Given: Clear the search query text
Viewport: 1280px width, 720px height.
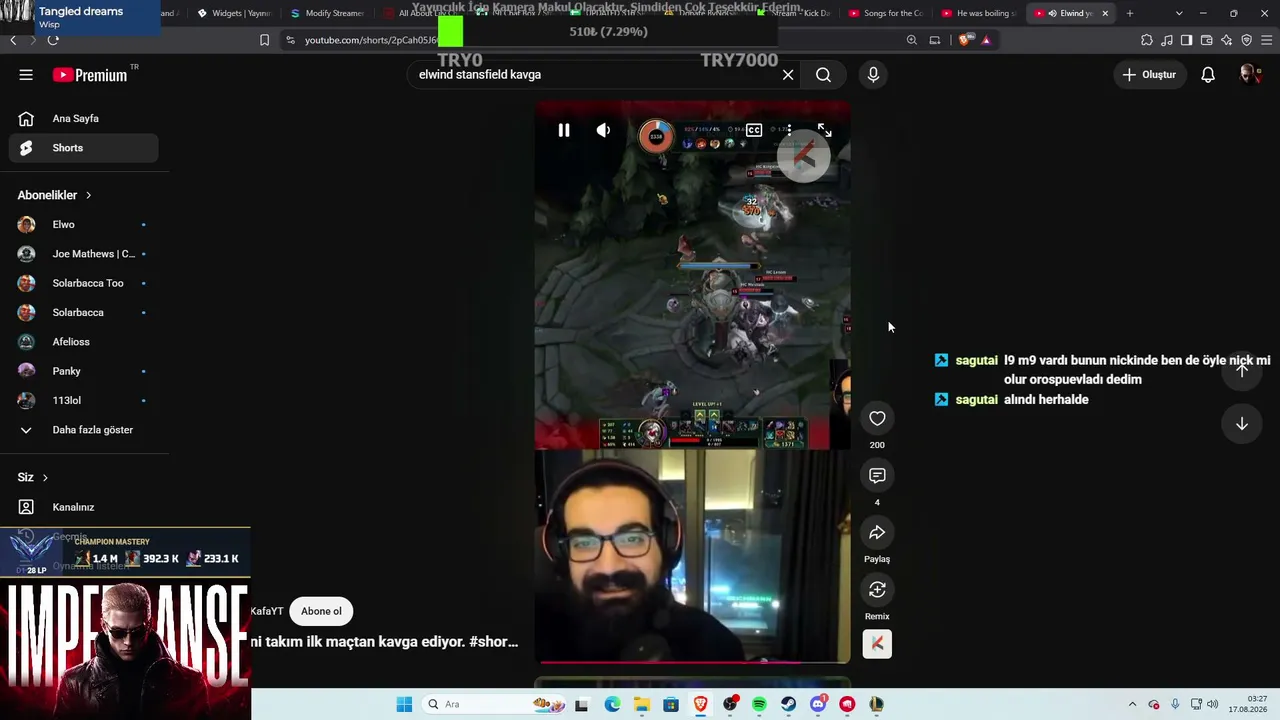Looking at the screenshot, I should (x=788, y=75).
